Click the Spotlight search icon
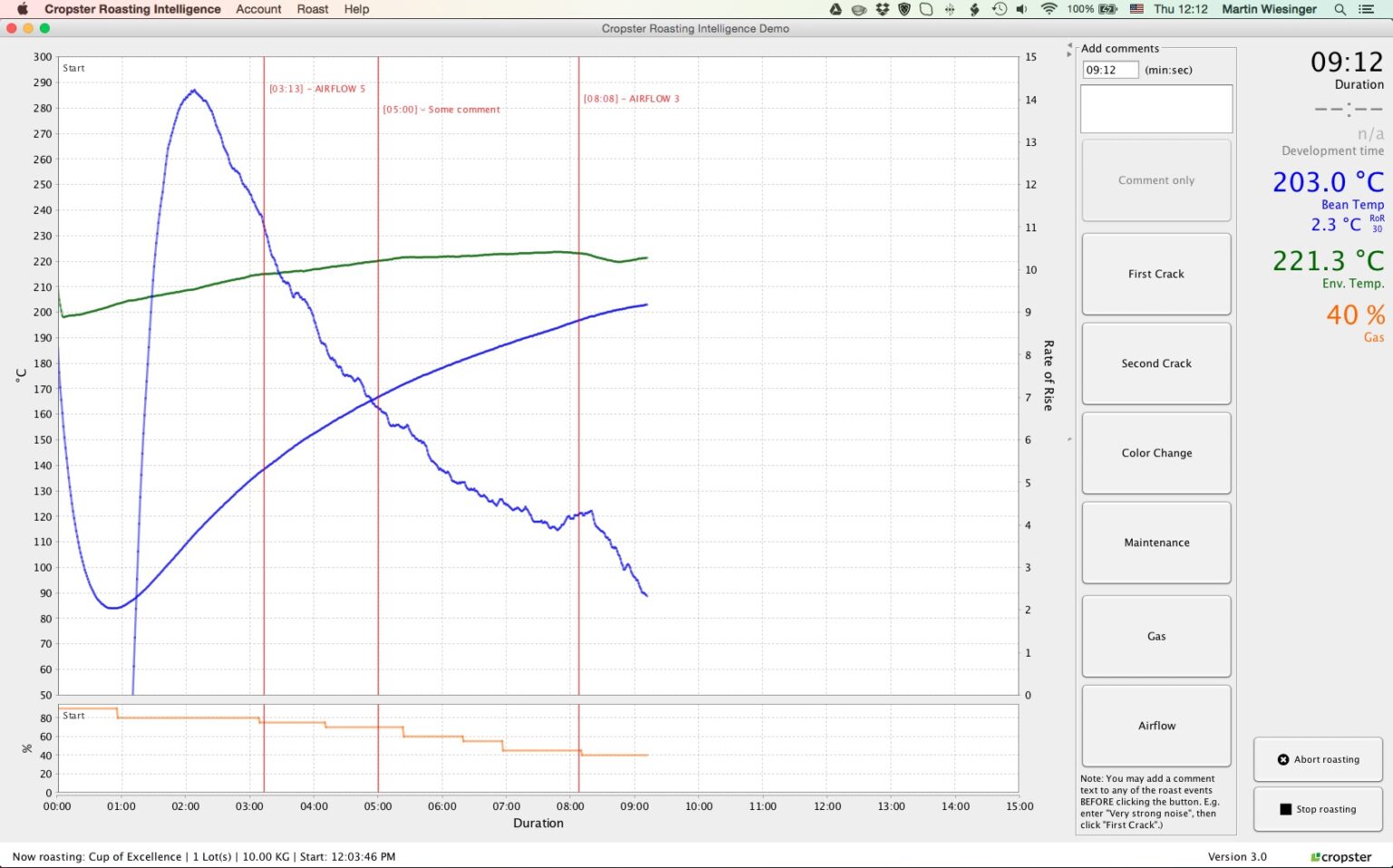 pyautogui.click(x=1339, y=9)
